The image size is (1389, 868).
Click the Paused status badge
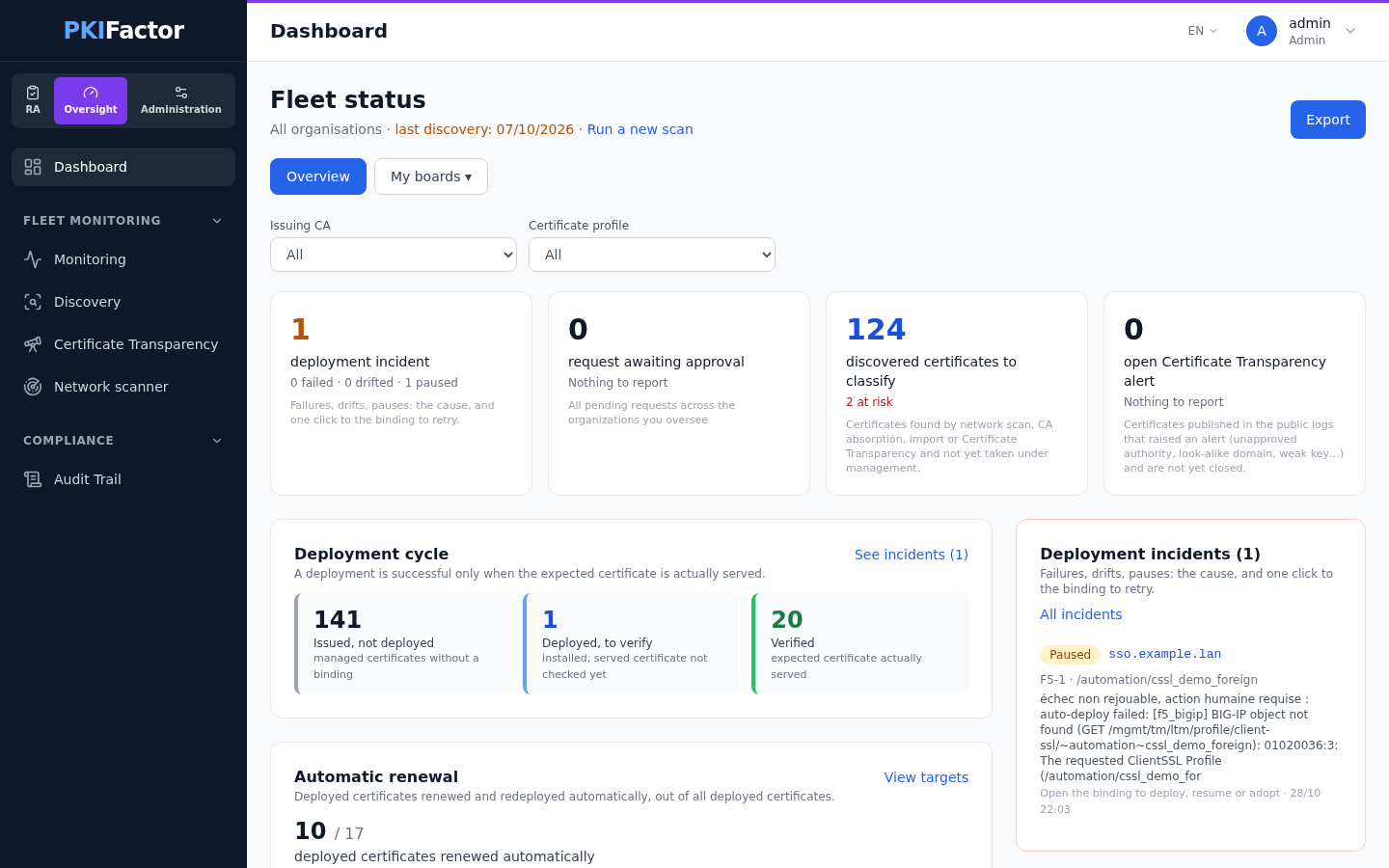pyautogui.click(x=1070, y=655)
